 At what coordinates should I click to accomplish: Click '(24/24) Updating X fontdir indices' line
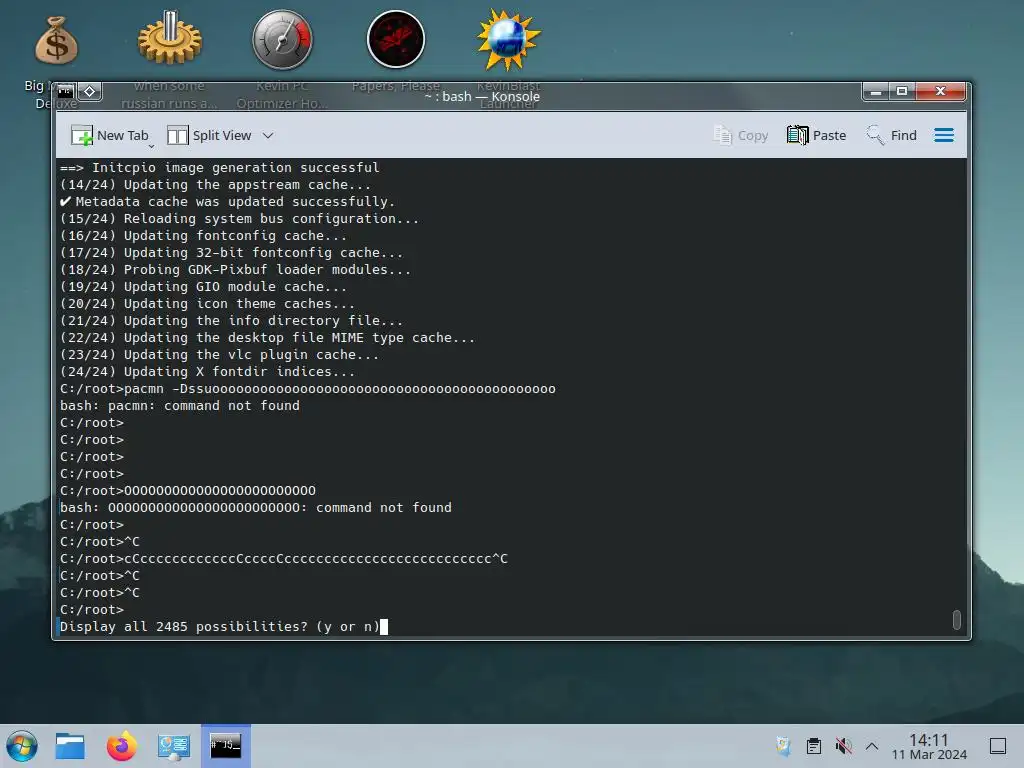pos(208,372)
